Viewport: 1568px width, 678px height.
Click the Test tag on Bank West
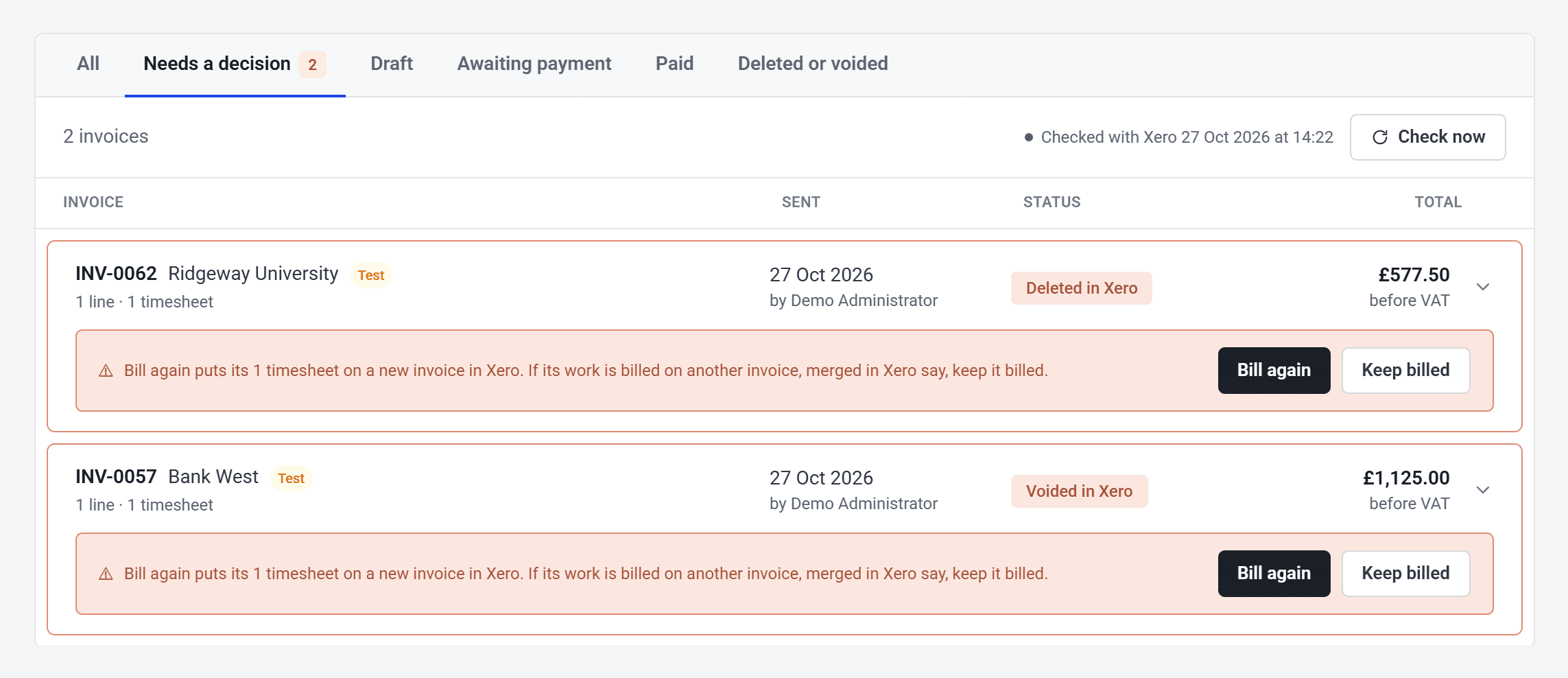291,478
